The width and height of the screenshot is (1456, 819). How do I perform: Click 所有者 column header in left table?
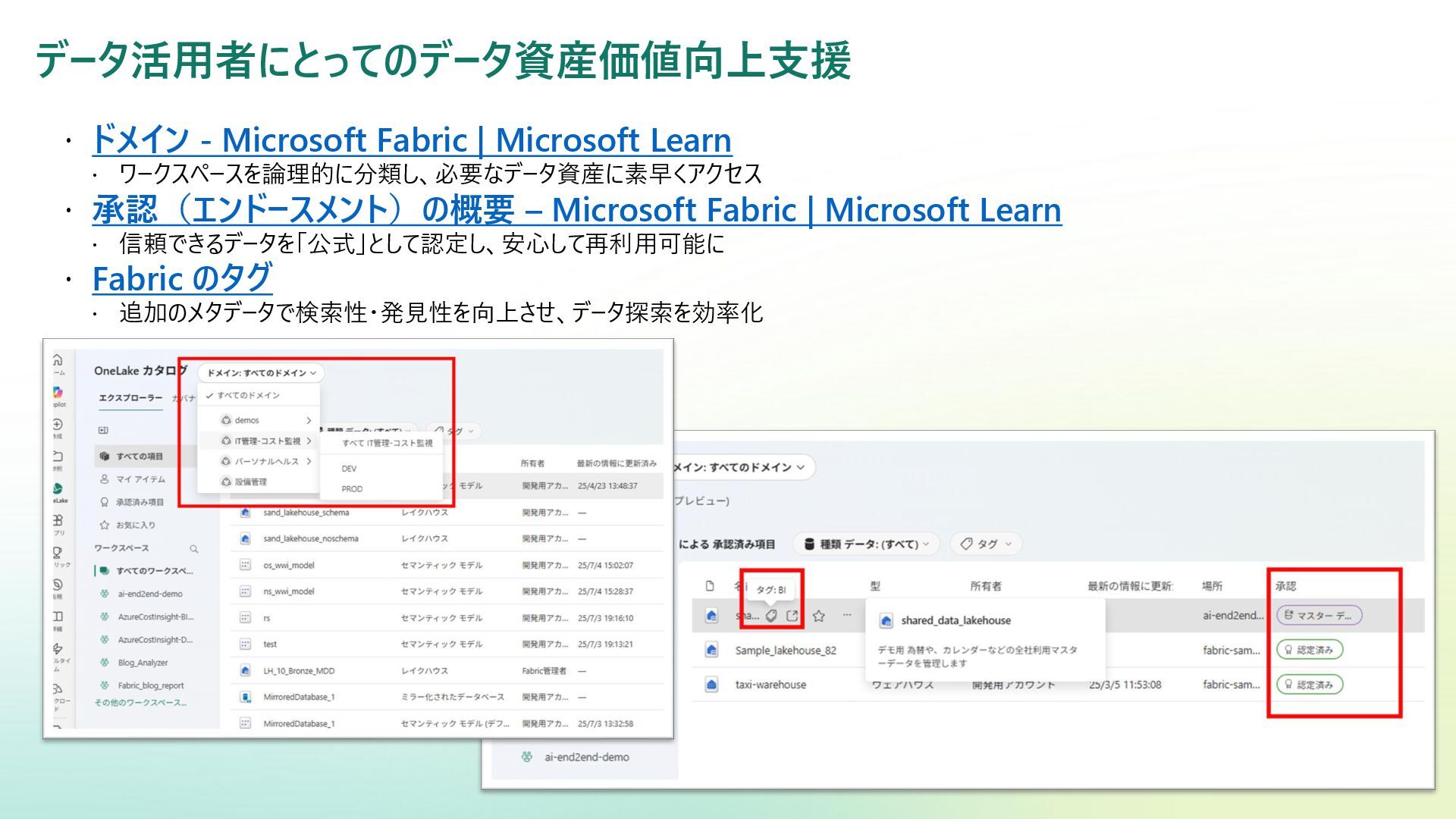pyautogui.click(x=532, y=463)
